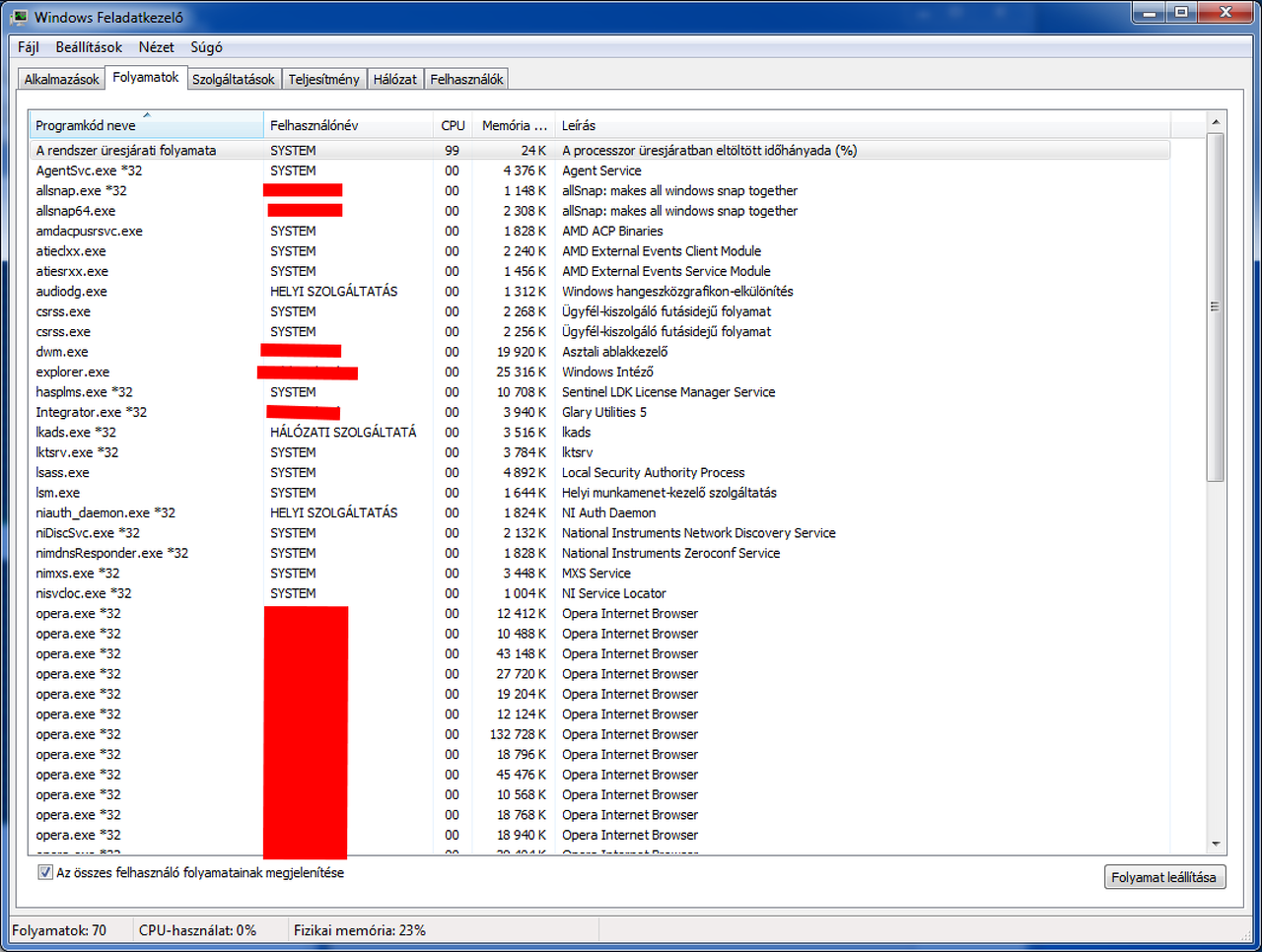Sort processes by the Memória column

click(514, 125)
